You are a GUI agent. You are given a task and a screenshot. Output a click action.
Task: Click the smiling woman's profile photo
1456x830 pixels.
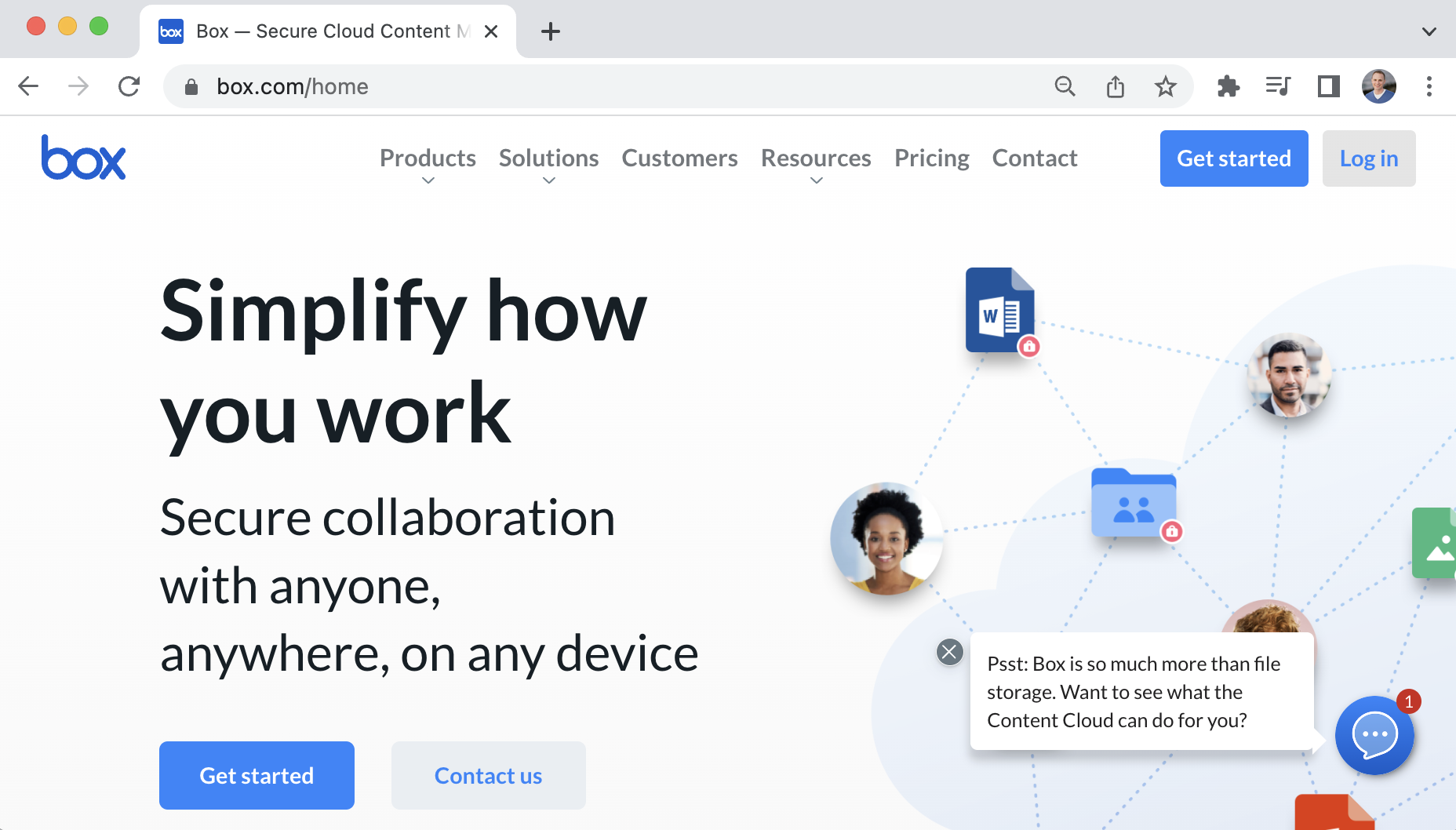coord(886,538)
